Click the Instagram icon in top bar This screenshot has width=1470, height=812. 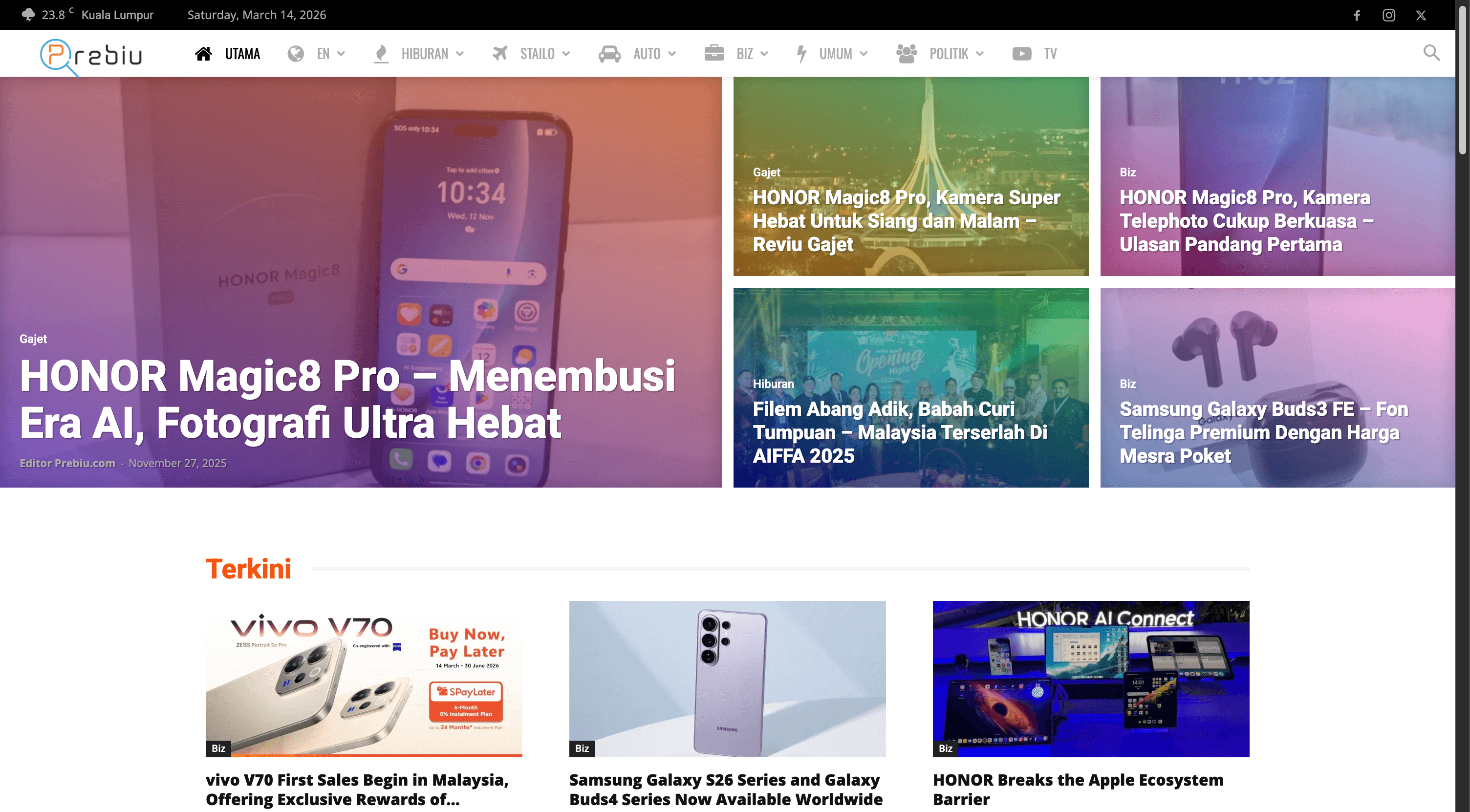coord(1389,15)
